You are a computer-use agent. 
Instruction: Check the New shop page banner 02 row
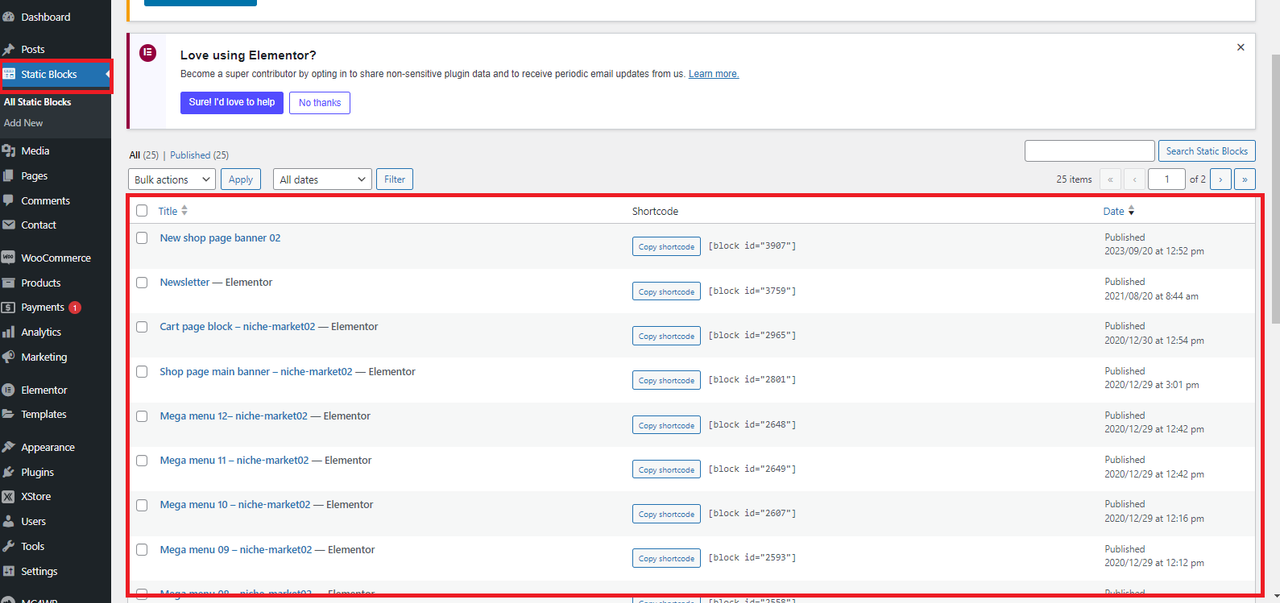point(142,238)
